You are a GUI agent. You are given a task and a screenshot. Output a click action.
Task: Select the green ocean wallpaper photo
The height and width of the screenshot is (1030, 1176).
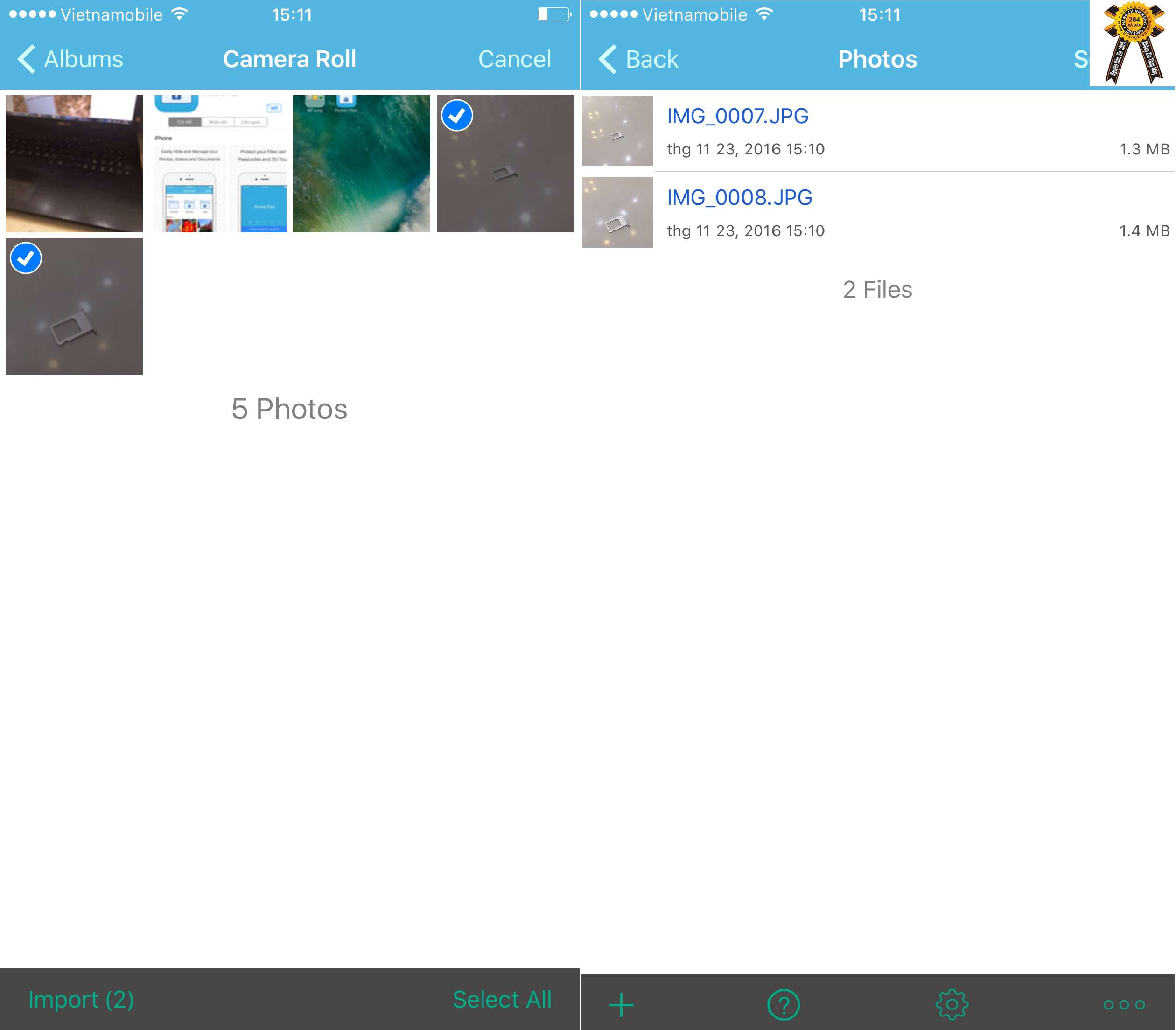(x=361, y=164)
